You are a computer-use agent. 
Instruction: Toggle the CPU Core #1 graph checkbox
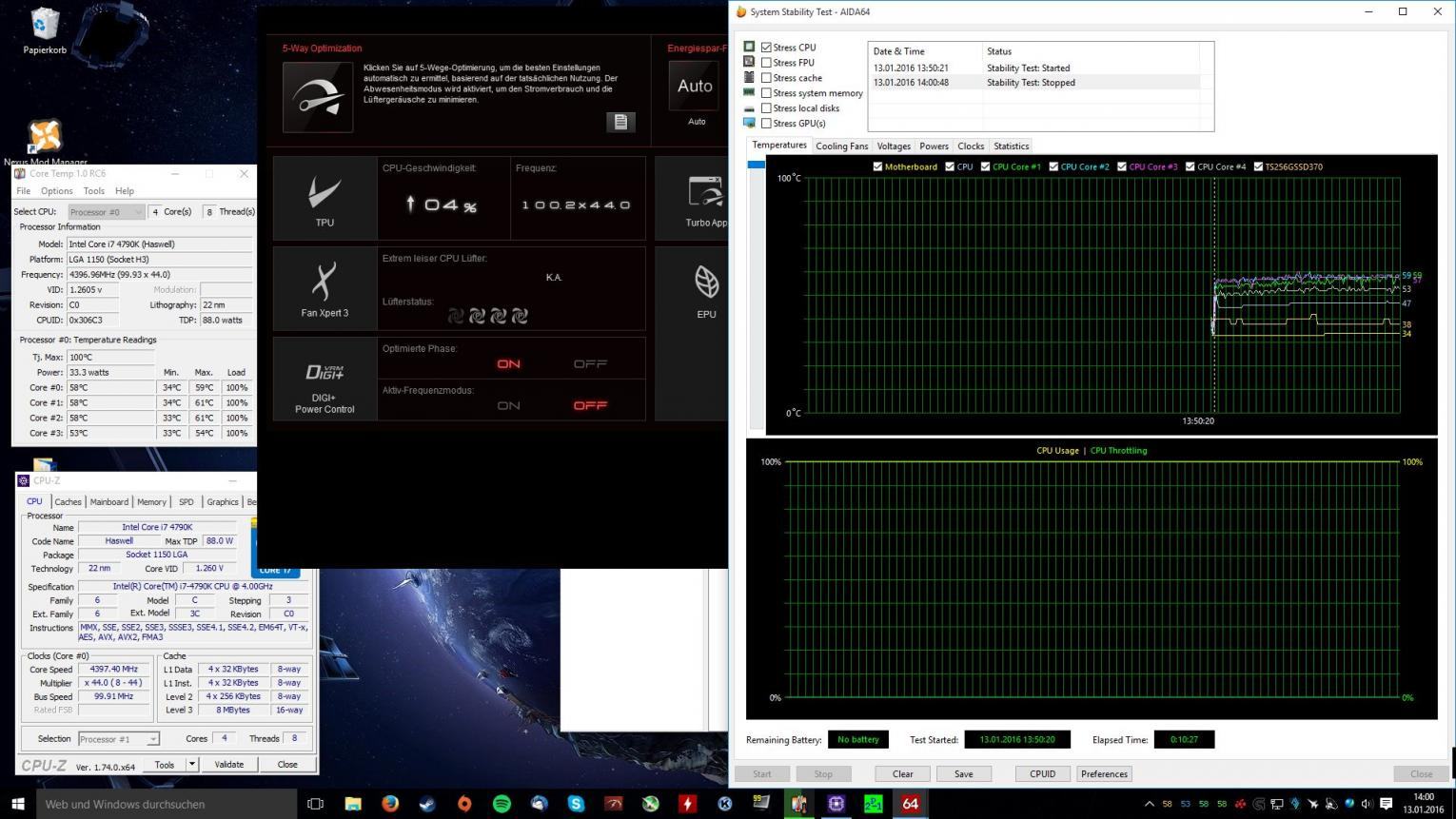pos(985,166)
